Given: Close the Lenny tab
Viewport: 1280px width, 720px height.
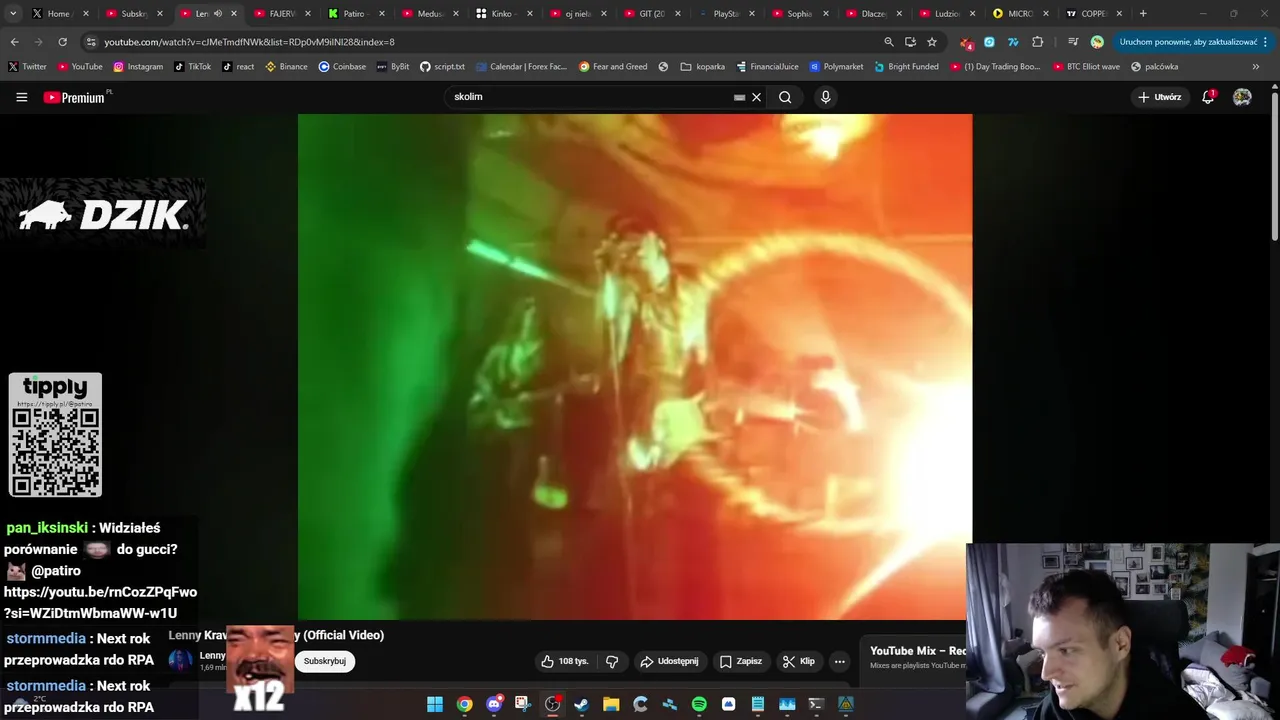Looking at the screenshot, I should (x=234, y=14).
